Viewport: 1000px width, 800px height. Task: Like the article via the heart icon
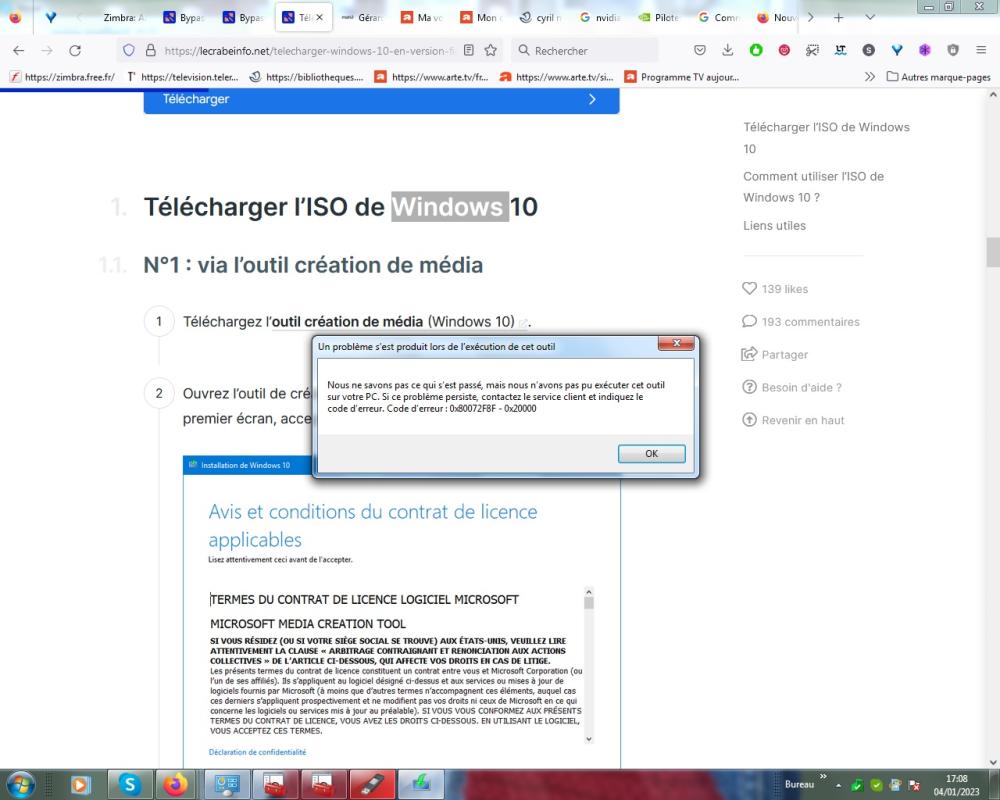tap(750, 289)
